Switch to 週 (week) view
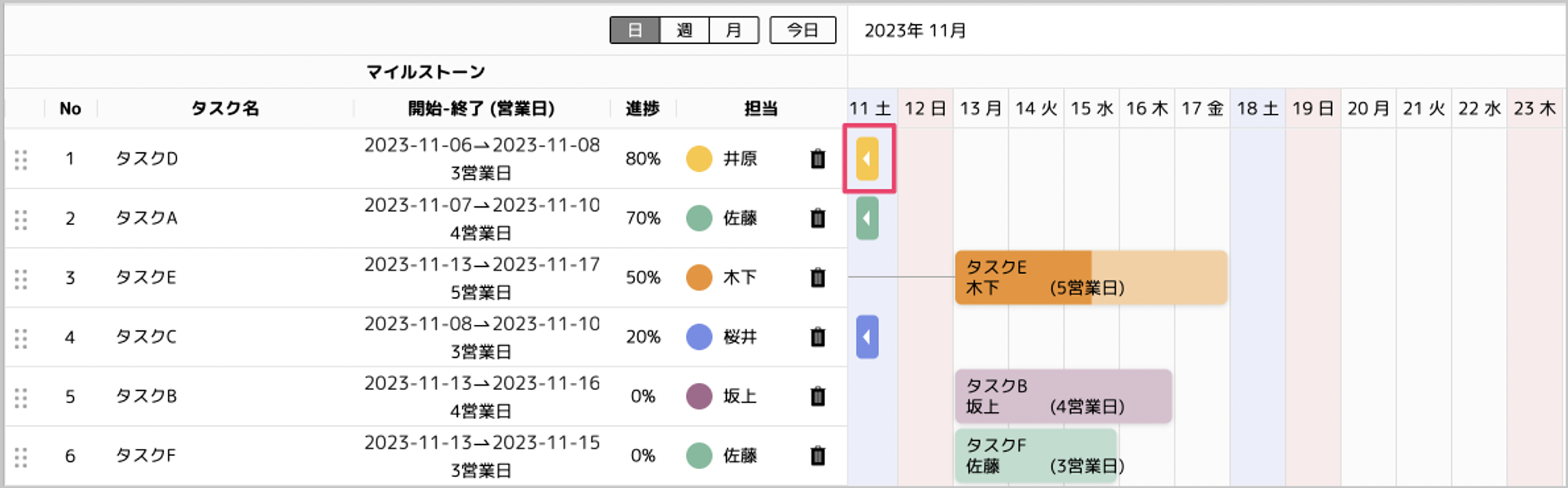Viewport: 1568px width, 488px height. 684,30
